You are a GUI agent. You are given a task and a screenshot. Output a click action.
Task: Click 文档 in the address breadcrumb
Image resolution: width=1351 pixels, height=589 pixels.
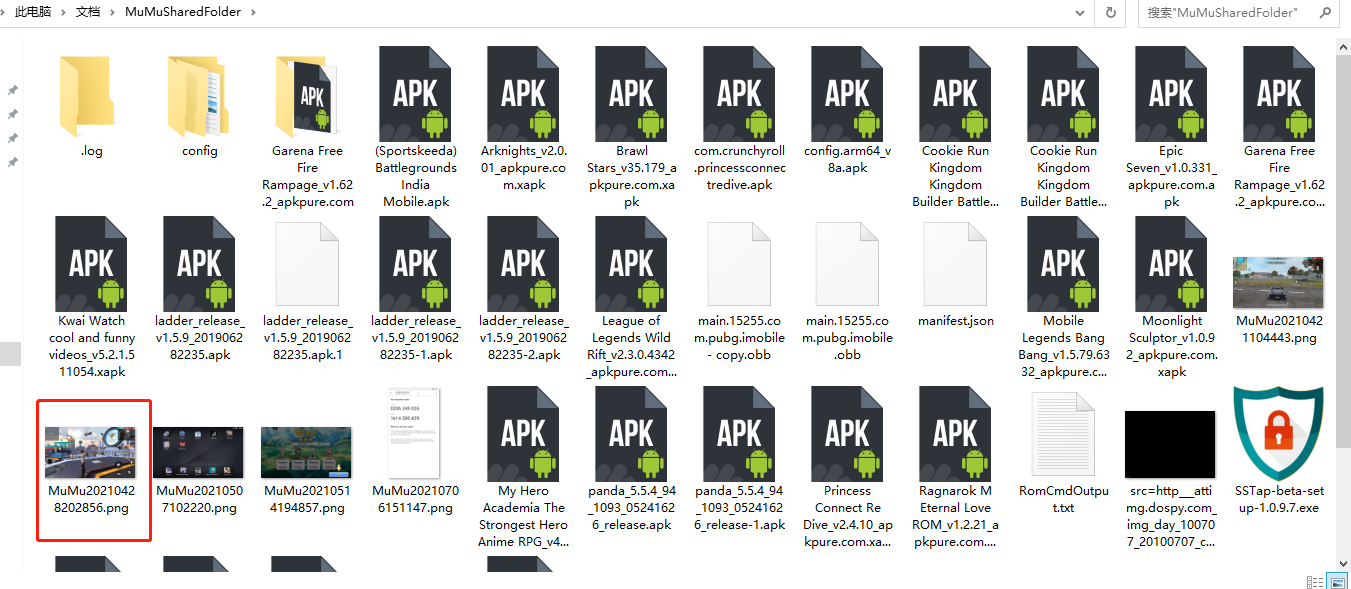[88, 12]
